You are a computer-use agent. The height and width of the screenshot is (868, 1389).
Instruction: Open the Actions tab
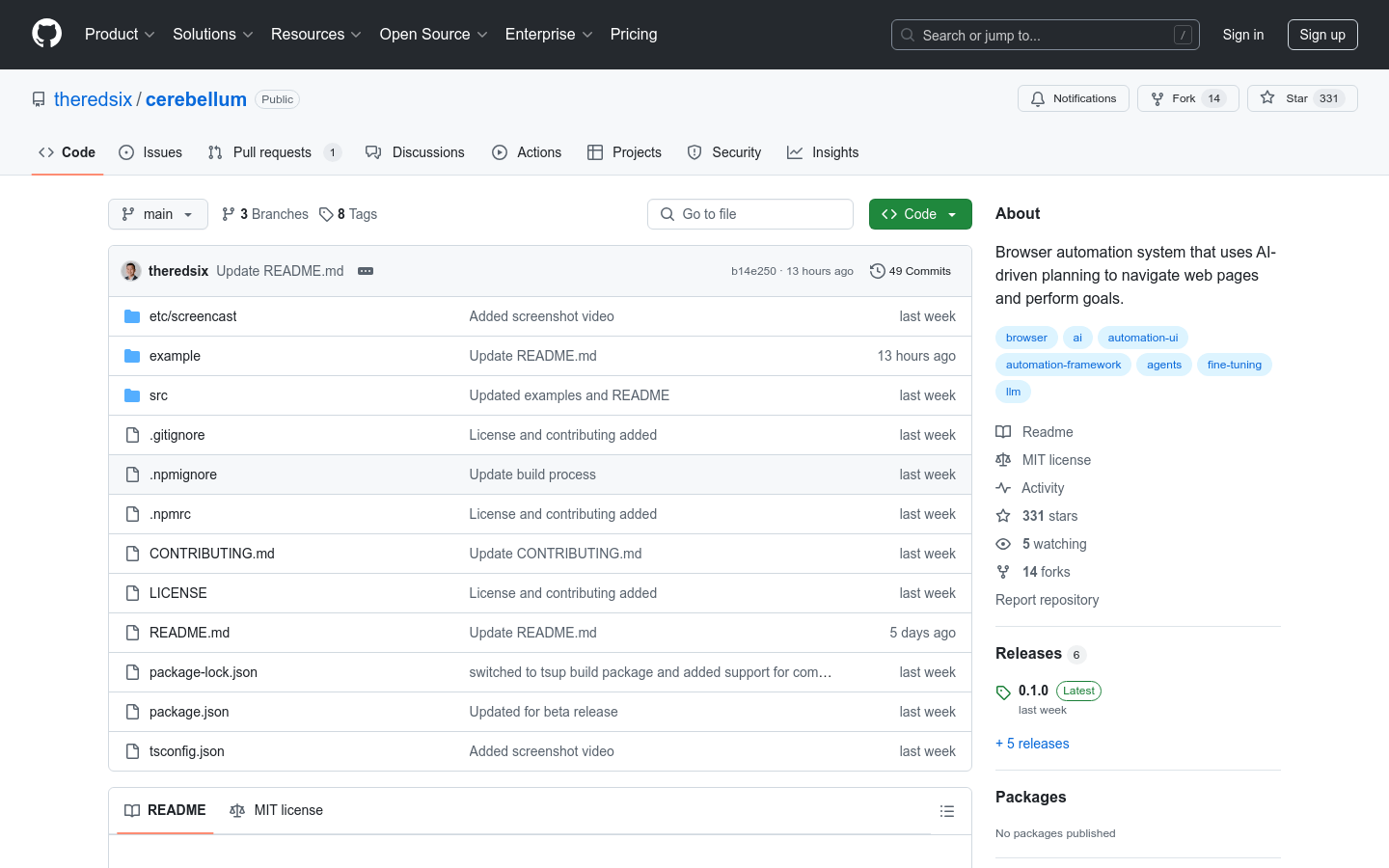point(527,152)
